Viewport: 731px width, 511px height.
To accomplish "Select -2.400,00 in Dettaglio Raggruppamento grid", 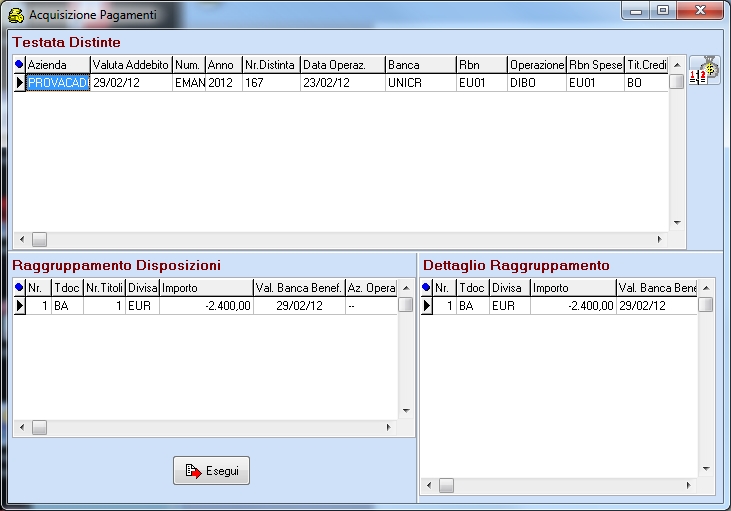I will tap(573, 305).
